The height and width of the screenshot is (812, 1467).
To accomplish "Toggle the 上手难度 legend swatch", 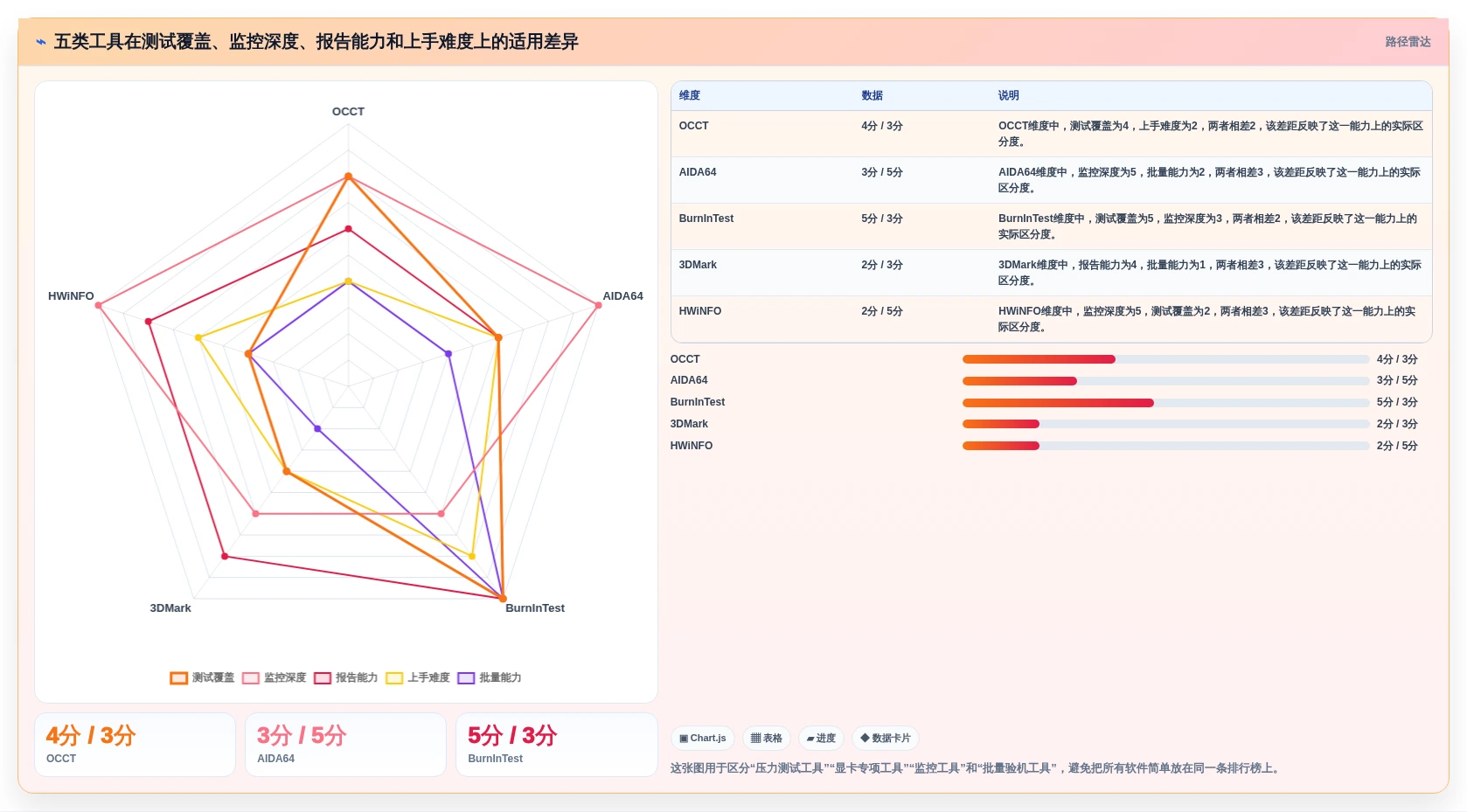I will pyautogui.click(x=393, y=678).
